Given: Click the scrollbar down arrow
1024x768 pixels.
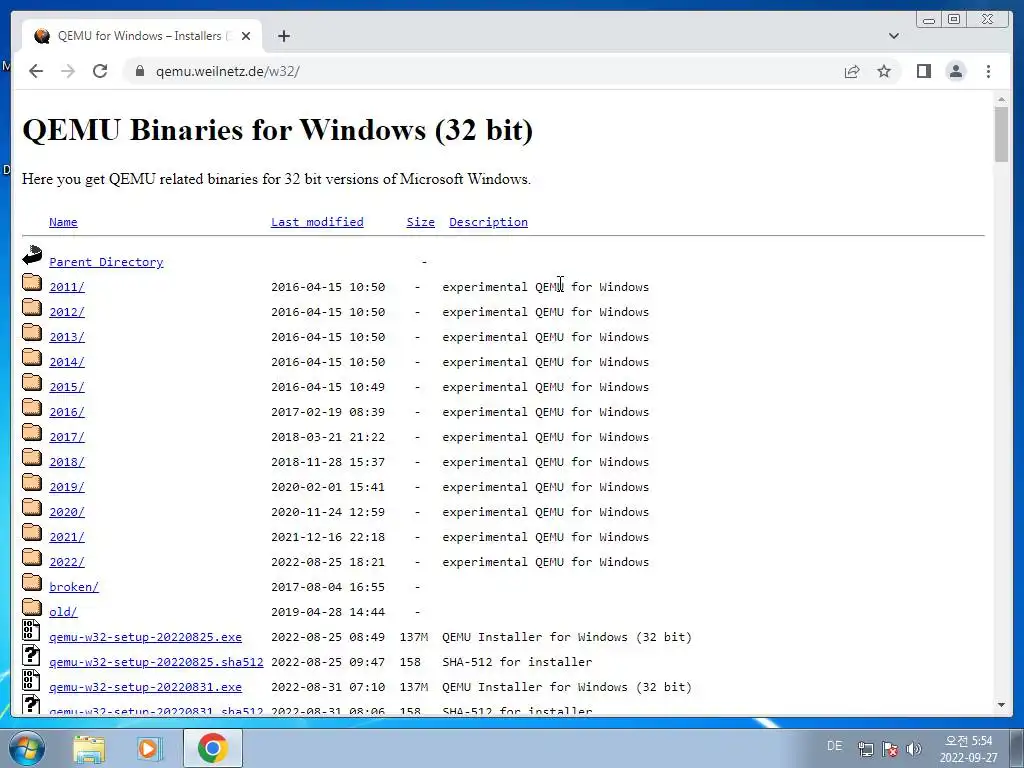Looking at the screenshot, I should [x=1001, y=705].
